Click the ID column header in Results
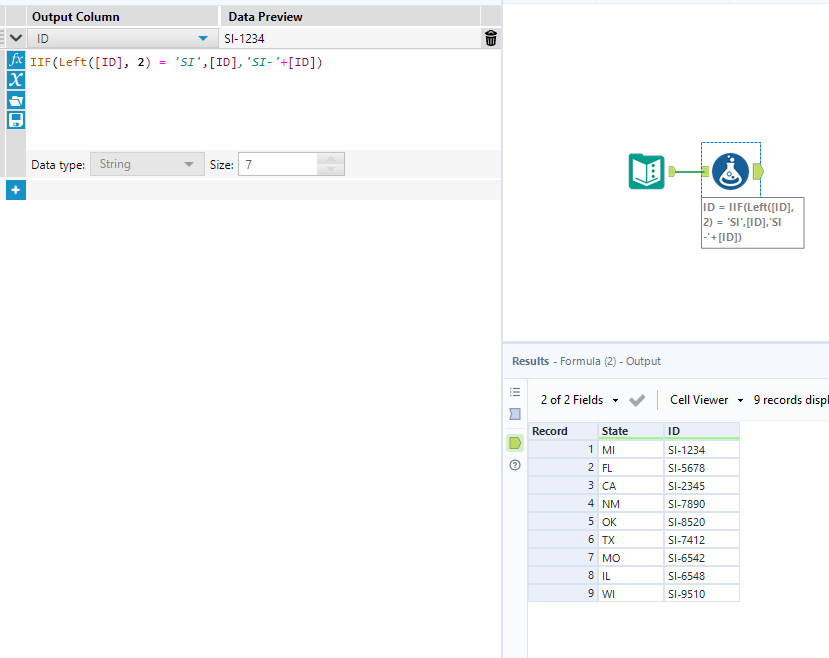Image resolution: width=829 pixels, height=658 pixels. click(x=701, y=431)
